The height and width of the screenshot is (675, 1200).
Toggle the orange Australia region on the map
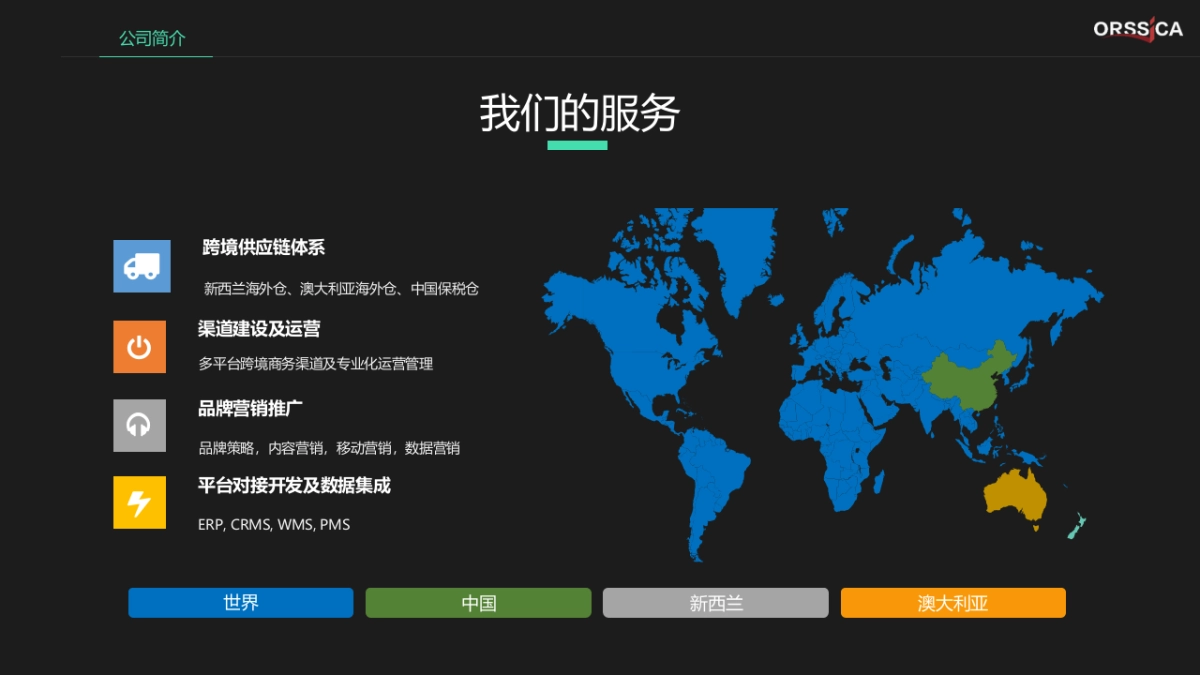(1015, 495)
